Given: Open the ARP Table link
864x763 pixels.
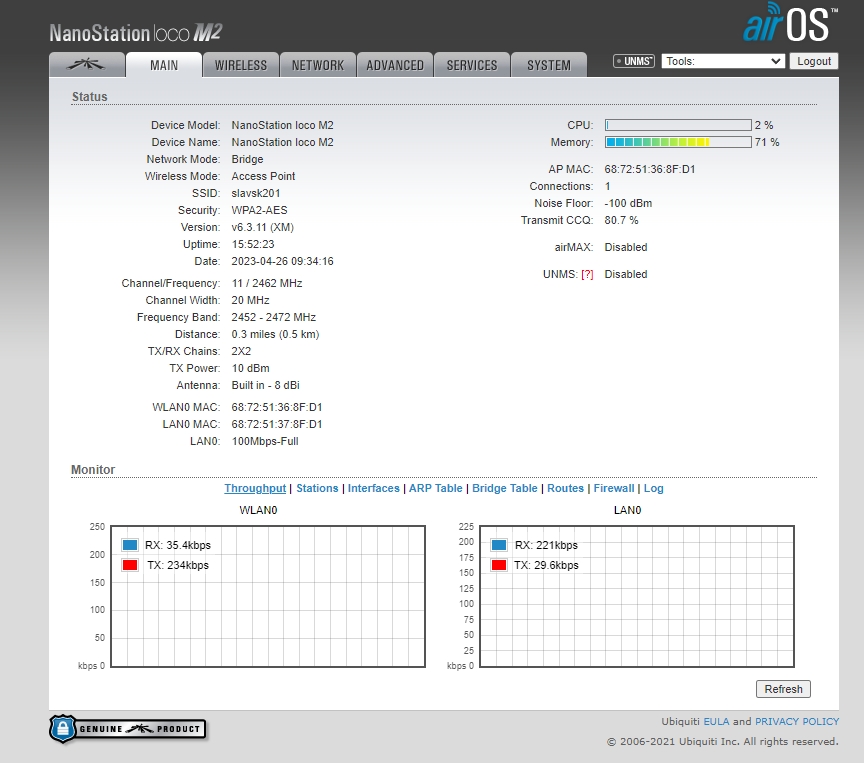Looking at the screenshot, I should click(436, 488).
